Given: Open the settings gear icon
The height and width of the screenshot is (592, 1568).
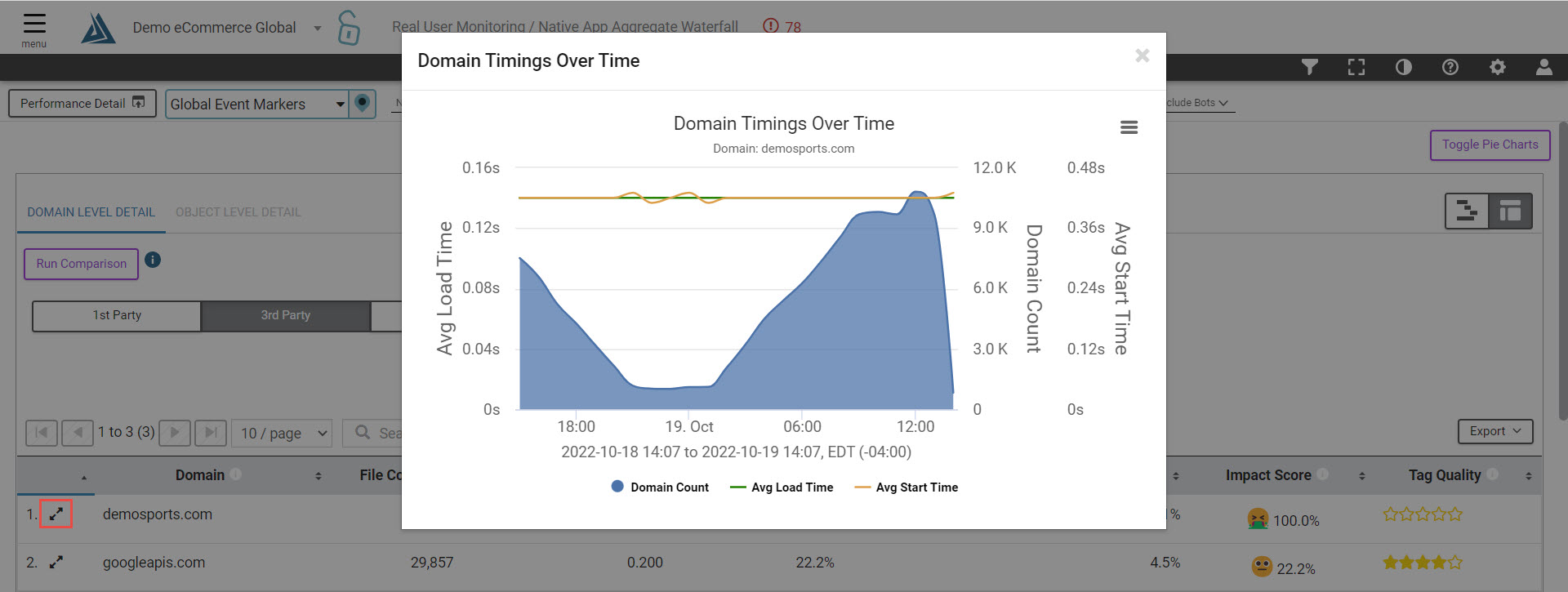Looking at the screenshot, I should coord(1497,67).
